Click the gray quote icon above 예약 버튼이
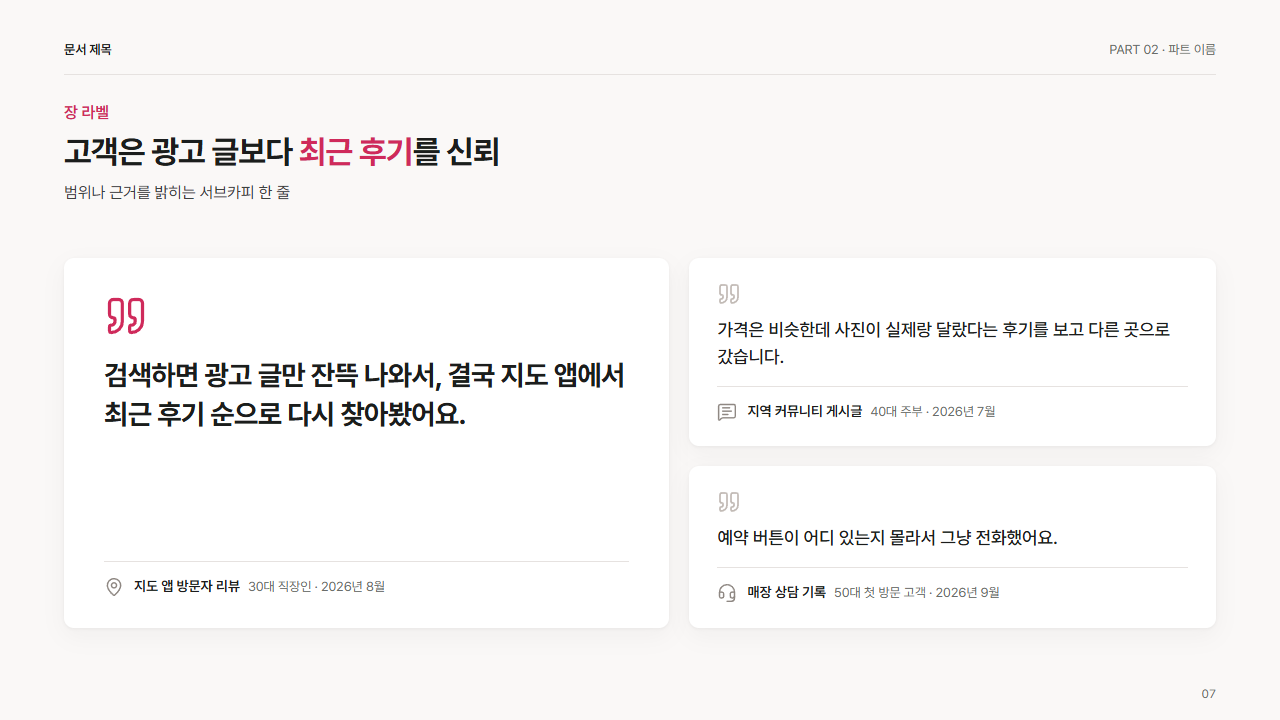This screenshot has height=720, width=1280. pos(729,502)
